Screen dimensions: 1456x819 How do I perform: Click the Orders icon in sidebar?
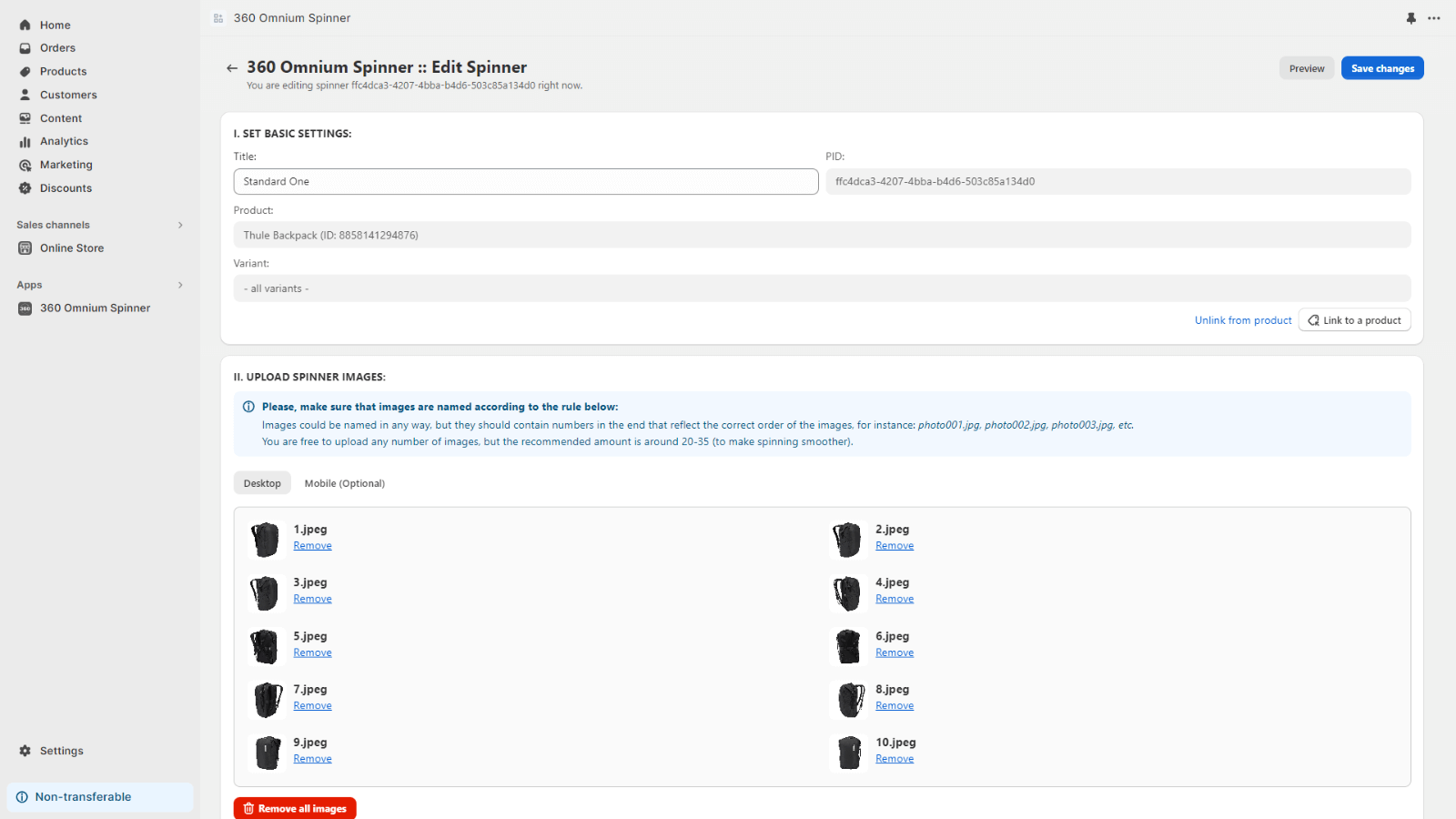click(x=25, y=47)
